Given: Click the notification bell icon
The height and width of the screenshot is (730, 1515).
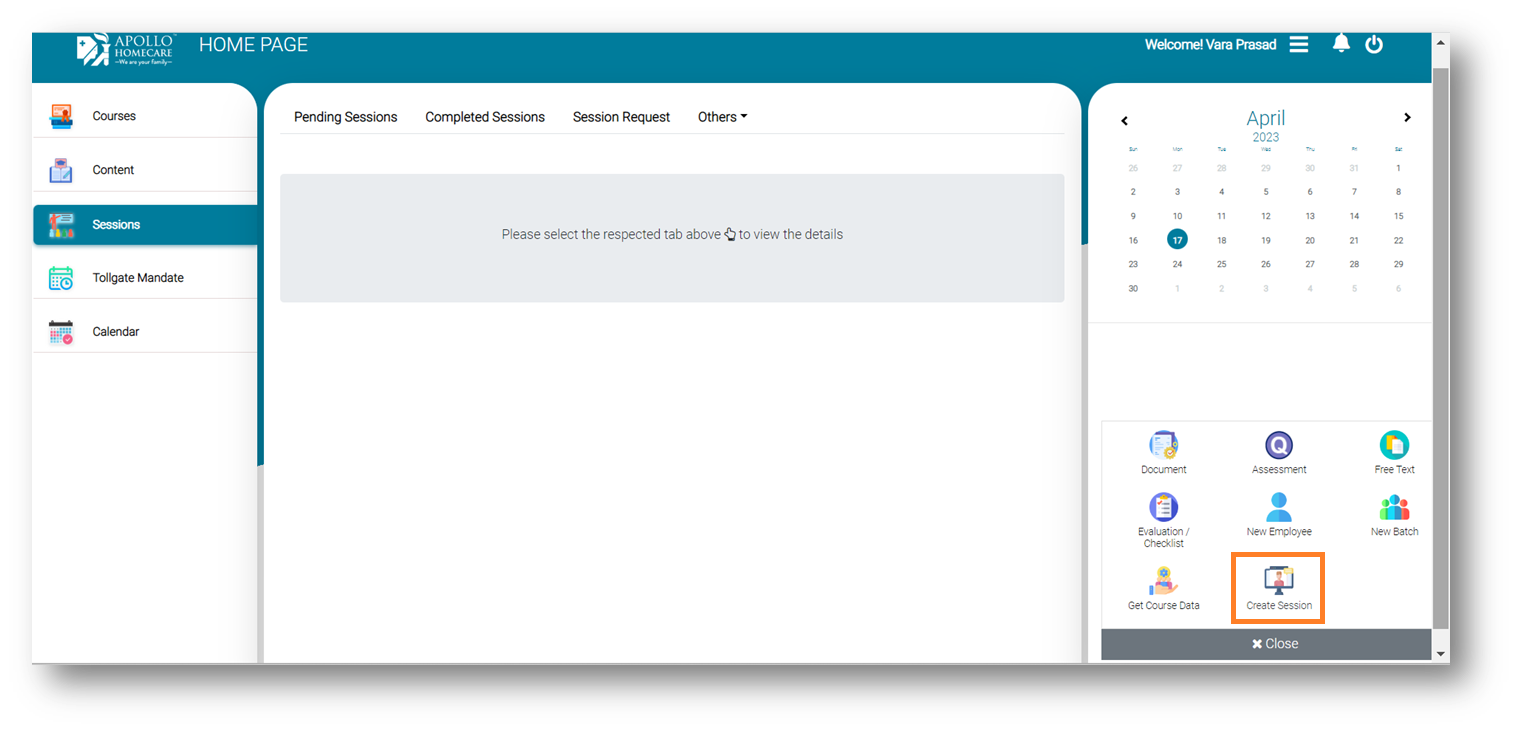Looking at the screenshot, I should pyautogui.click(x=1341, y=44).
